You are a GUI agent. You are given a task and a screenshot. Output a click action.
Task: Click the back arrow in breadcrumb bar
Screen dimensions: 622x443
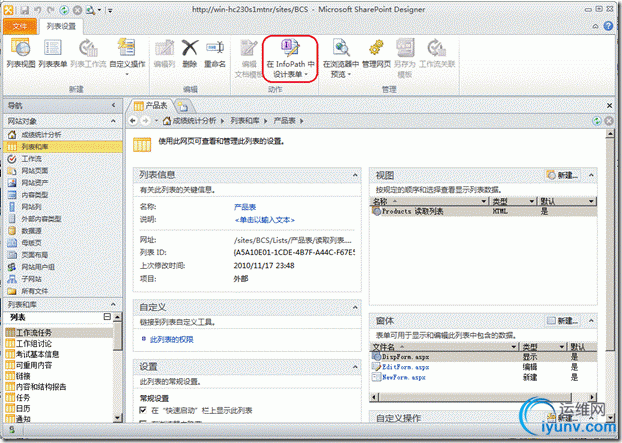click(133, 121)
